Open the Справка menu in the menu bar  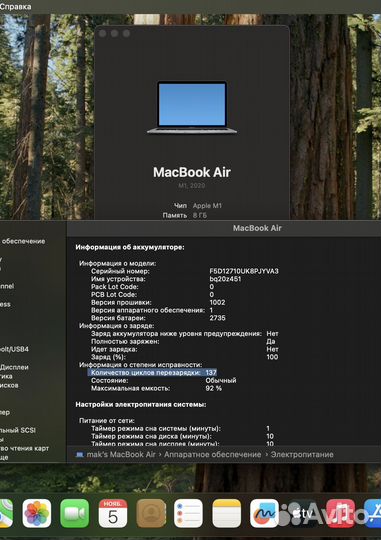(16, 6)
